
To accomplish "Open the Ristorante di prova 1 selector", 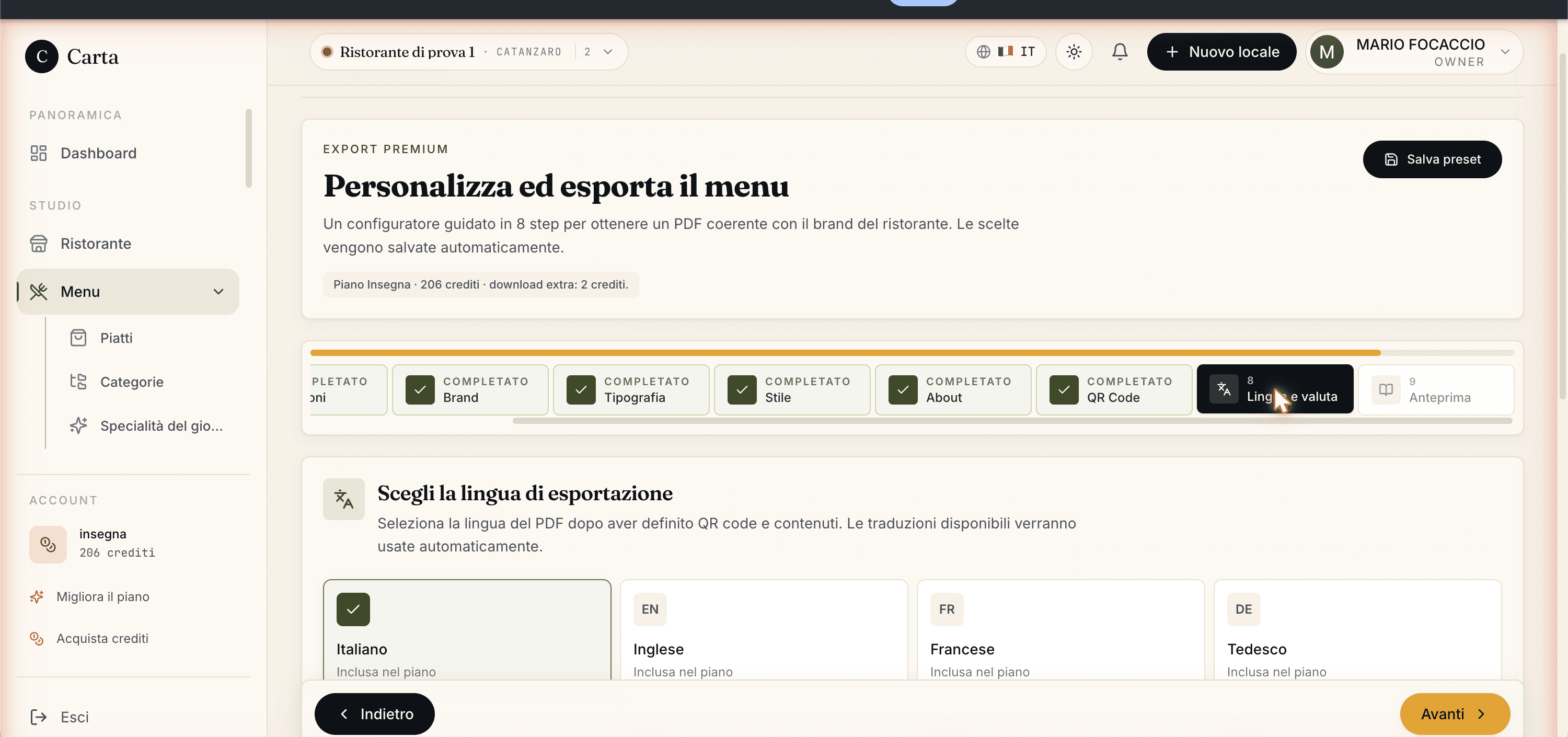I will click(469, 52).
